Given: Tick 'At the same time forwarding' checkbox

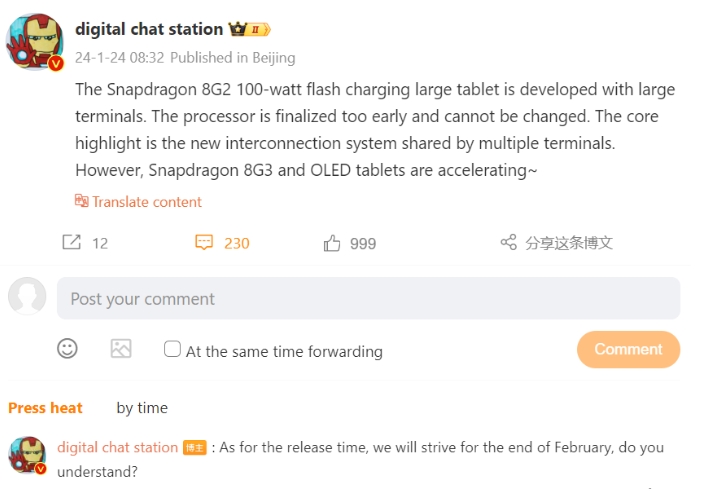Looking at the screenshot, I should click(x=172, y=349).
